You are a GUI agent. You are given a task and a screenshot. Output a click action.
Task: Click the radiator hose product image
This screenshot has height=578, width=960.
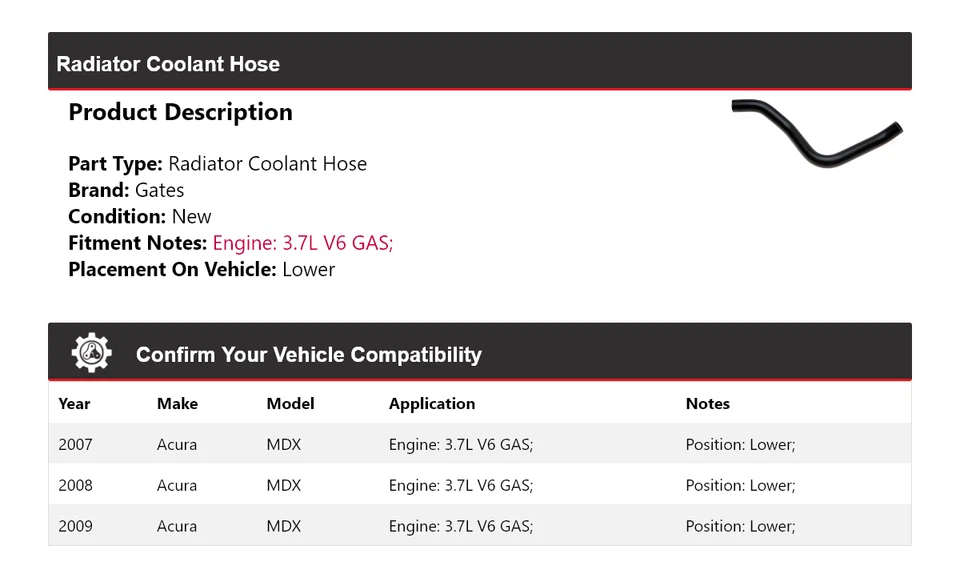coord(816,133)
